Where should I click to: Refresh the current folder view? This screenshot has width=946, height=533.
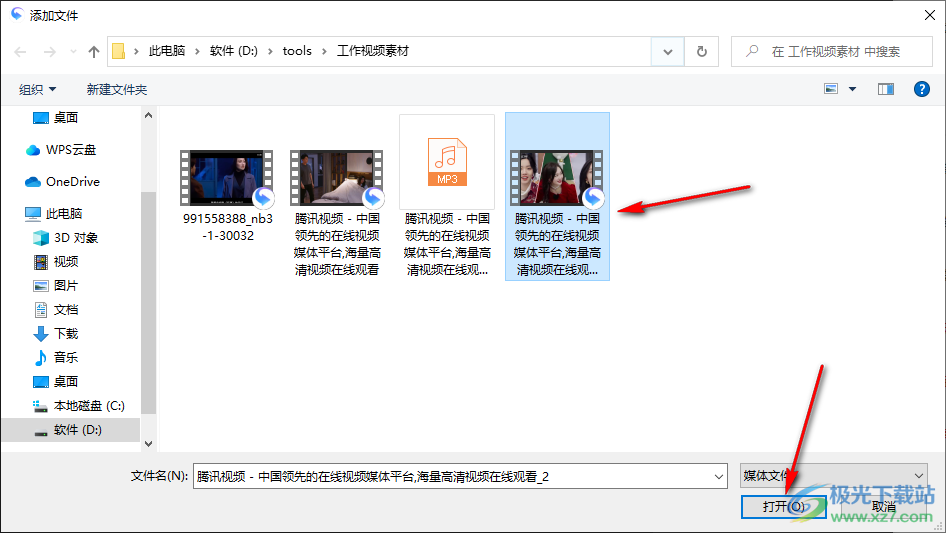point(702,52)
